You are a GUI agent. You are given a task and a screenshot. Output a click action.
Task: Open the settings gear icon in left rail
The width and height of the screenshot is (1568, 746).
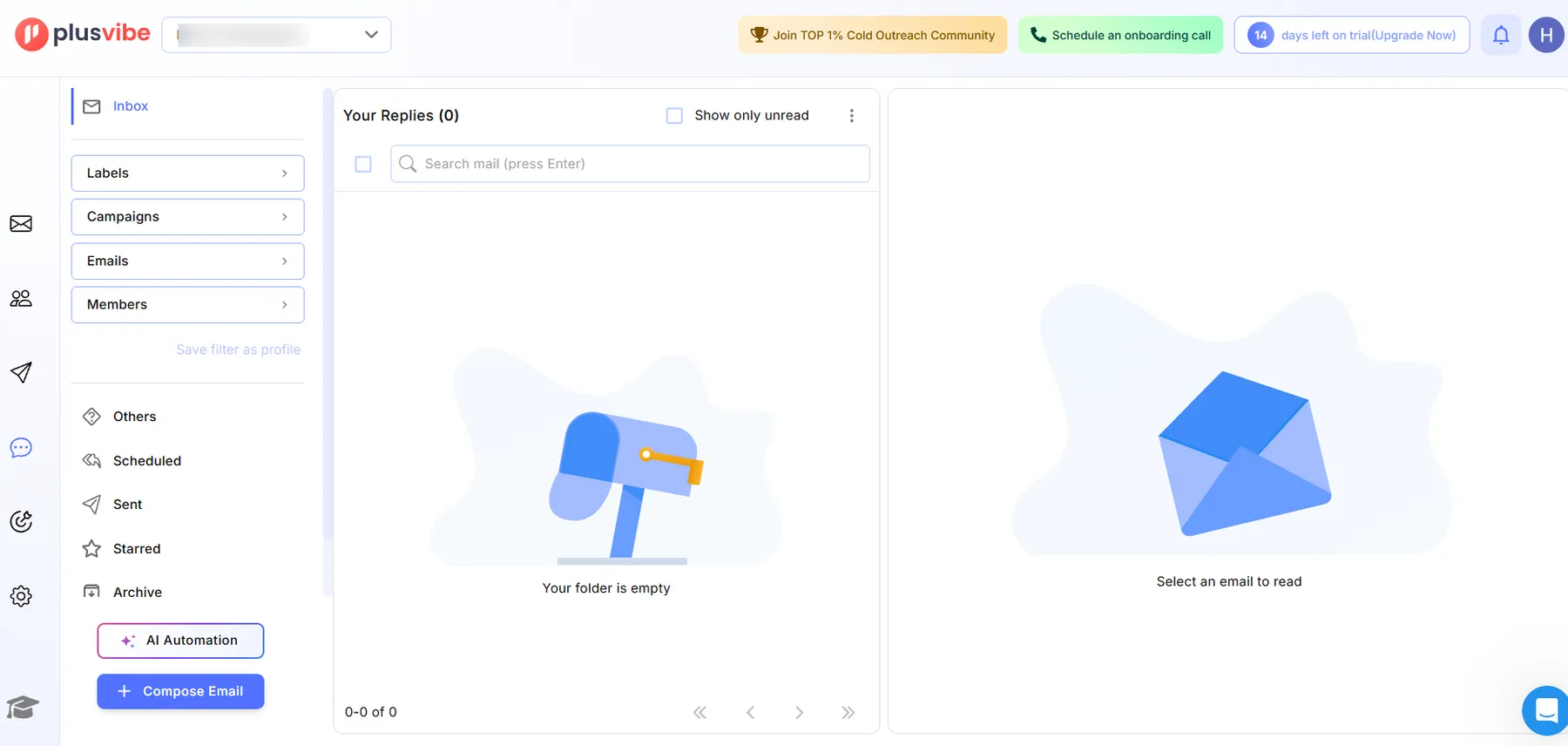click(21, 596)
